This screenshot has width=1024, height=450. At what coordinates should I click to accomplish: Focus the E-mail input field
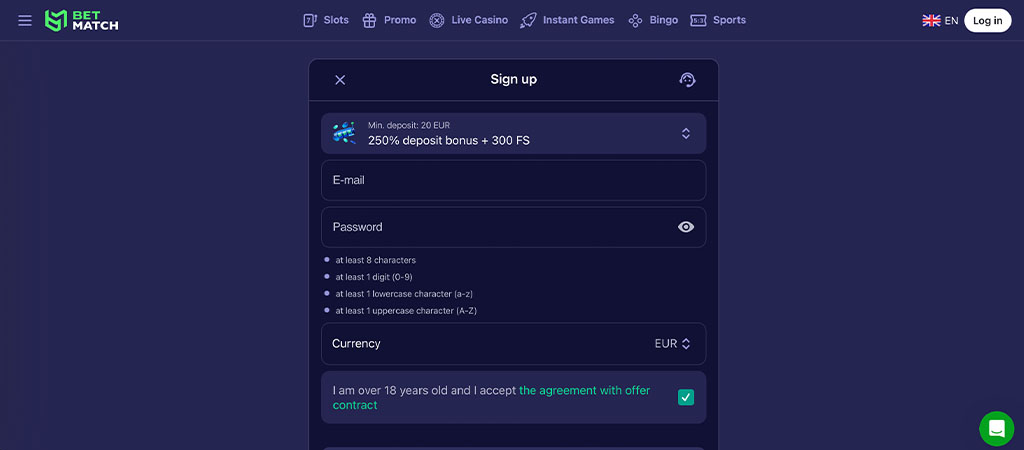pyautogui.click(x=513, y=181)
